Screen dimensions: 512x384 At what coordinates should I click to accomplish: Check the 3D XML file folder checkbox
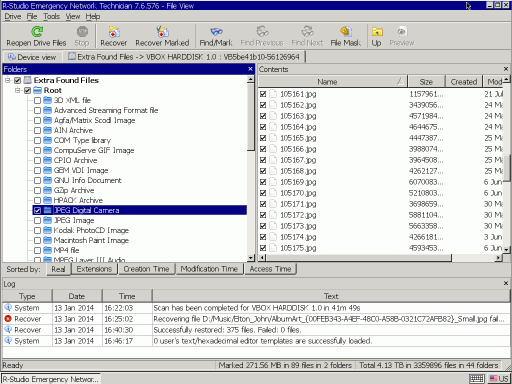pos(37,100)
